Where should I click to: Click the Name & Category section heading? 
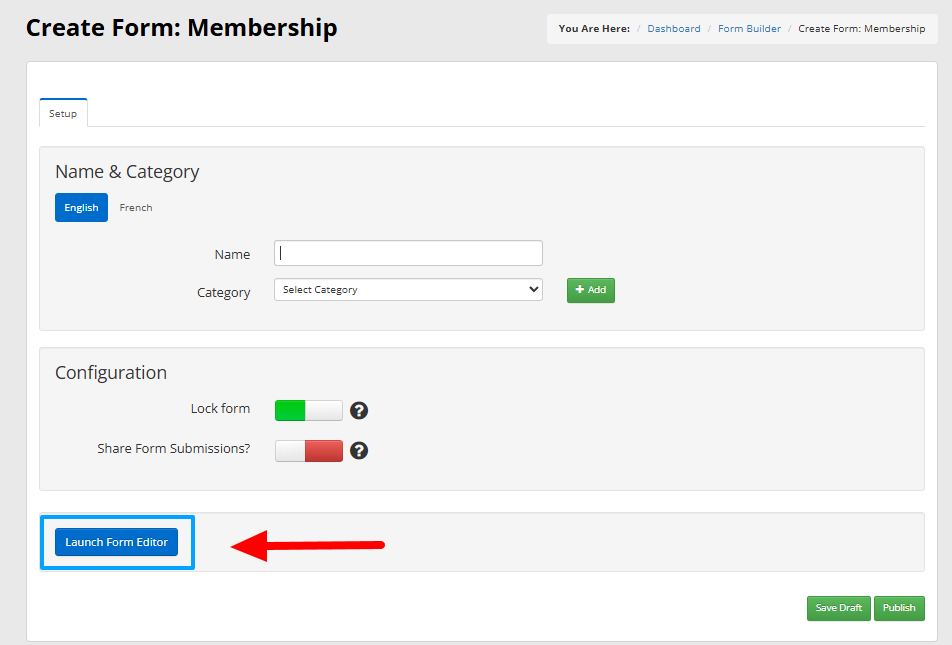(x=127, y=172)
